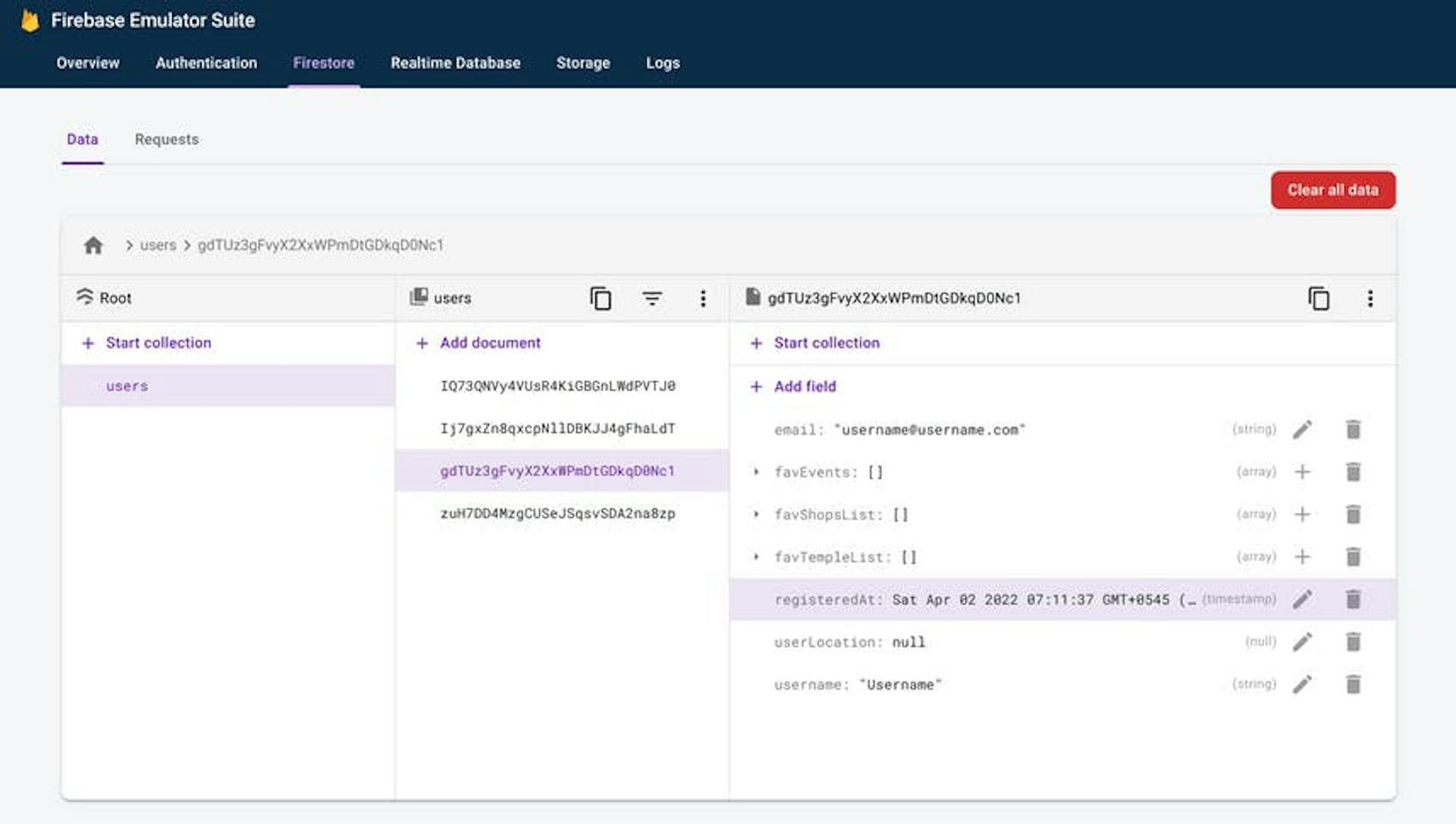Open the Overview tab
Viewport: 1456px width, 824px height.
pos(88,63)
